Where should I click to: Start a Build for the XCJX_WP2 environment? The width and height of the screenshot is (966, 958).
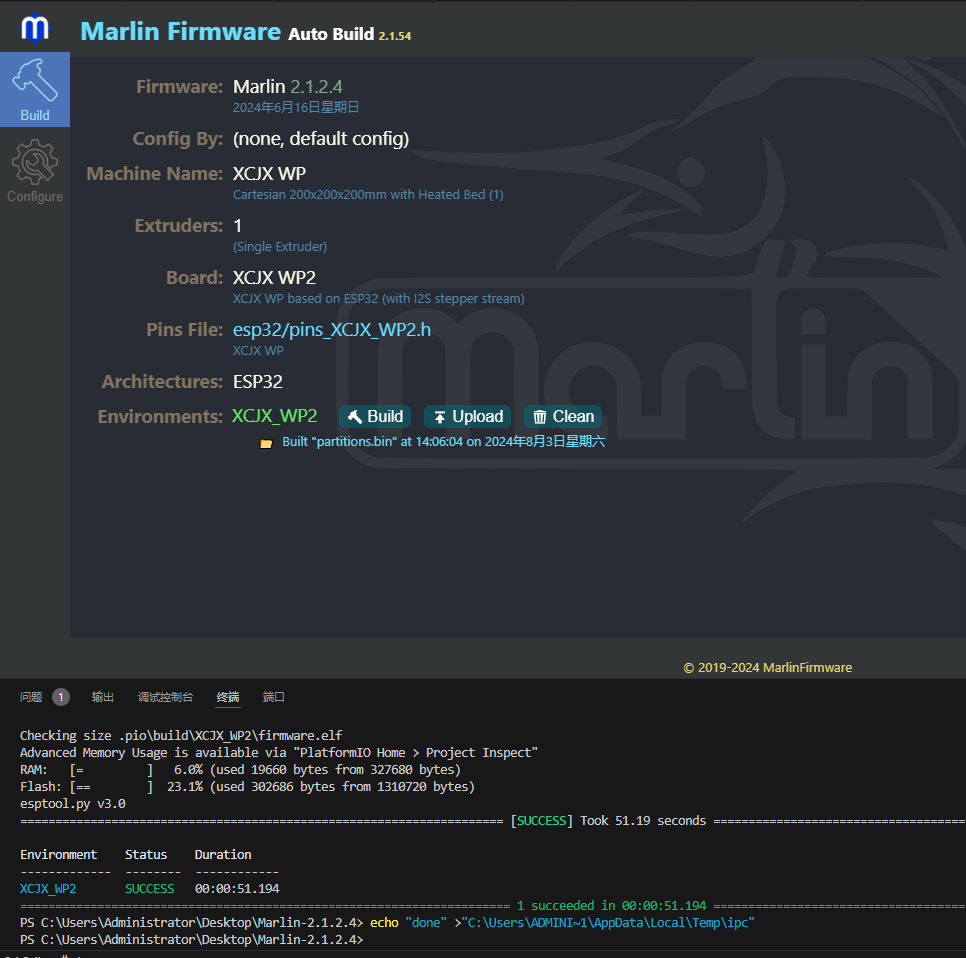click(375, 416)
